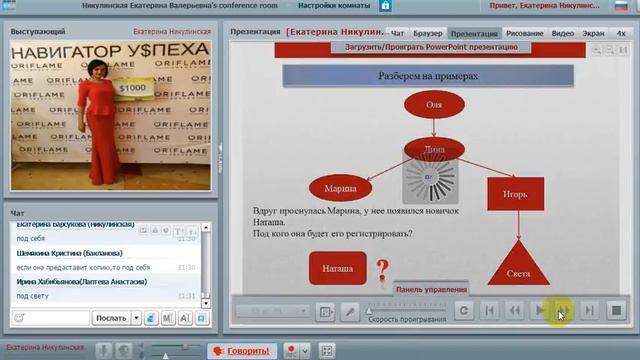Screen dimensions: 640x360
Task: Open Настройки комнаты room settings
Action: coord(334,6)
